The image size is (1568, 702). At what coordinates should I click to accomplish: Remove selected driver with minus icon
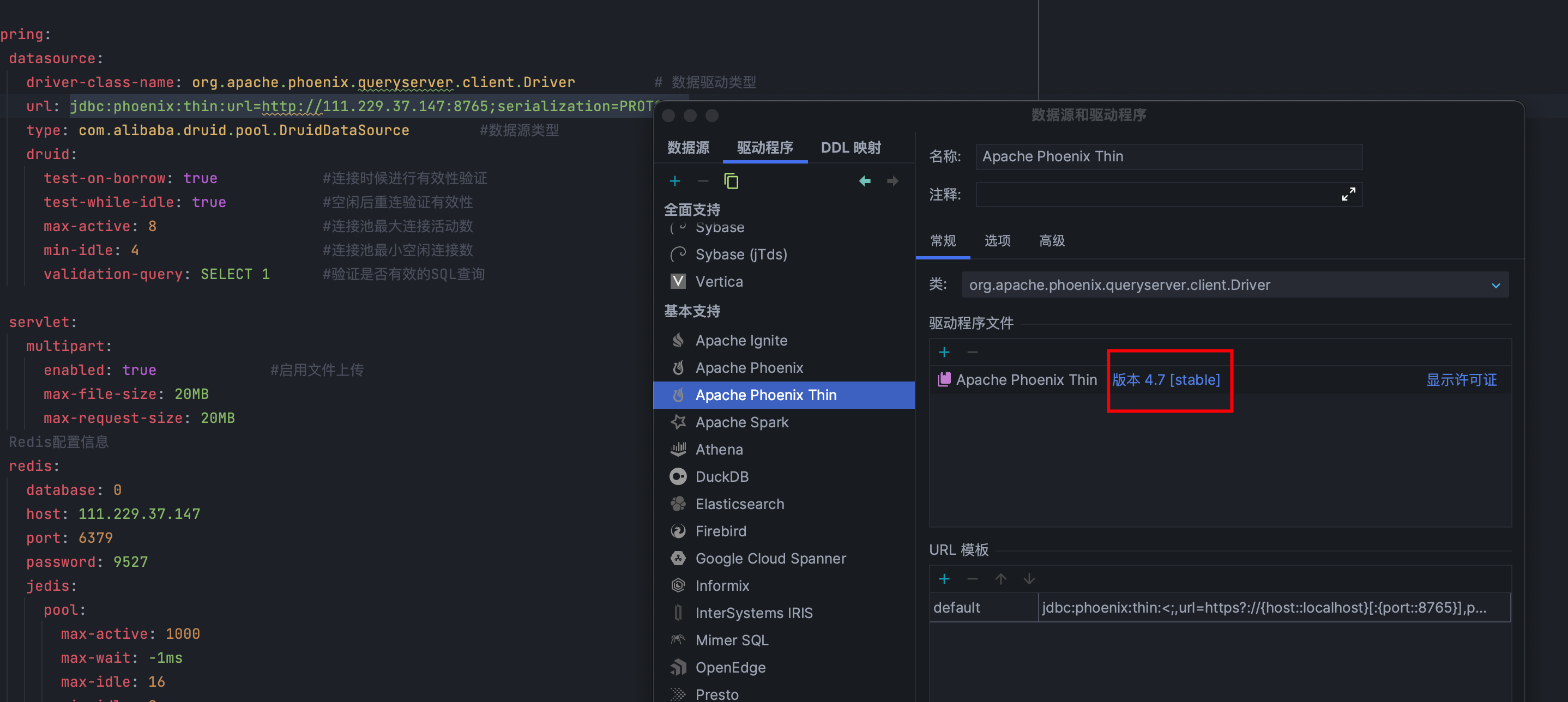tap(703, 181)
